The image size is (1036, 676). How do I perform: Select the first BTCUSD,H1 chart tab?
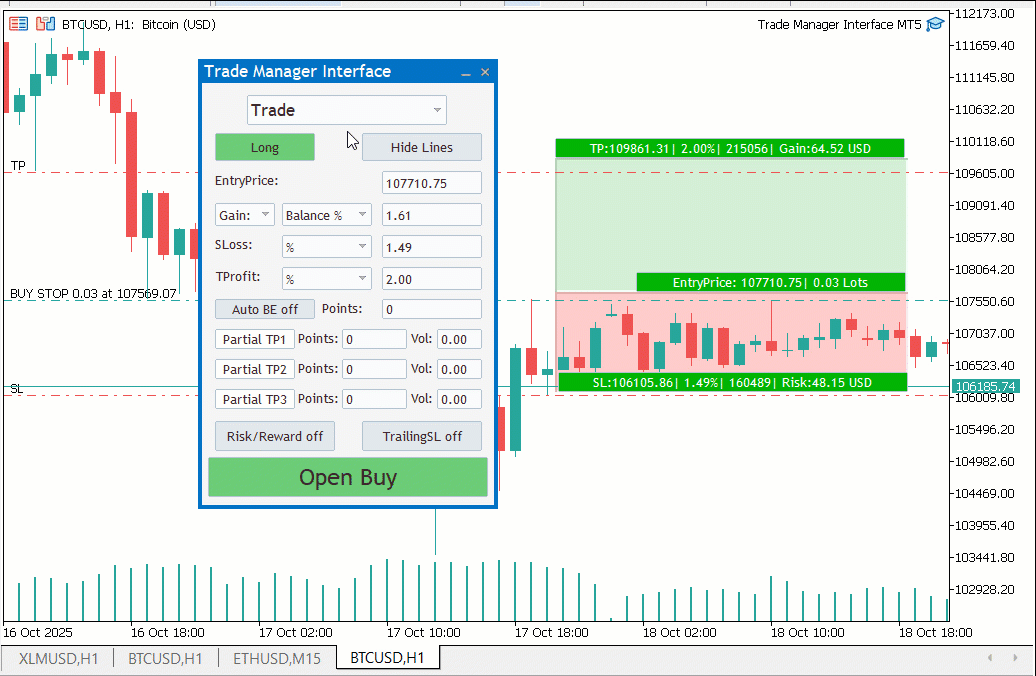coord(165,659)
